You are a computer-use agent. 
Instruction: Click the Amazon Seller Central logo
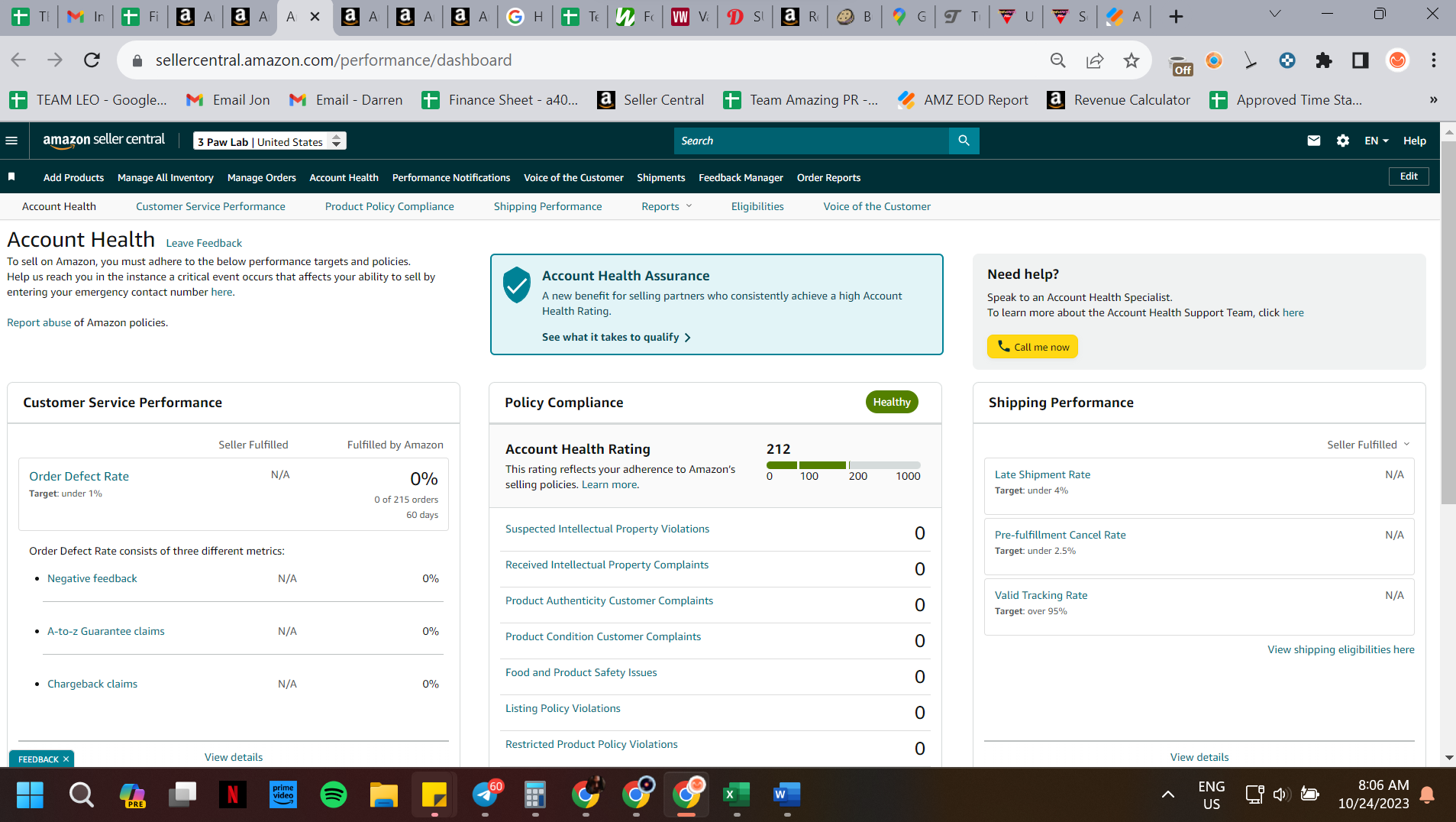point(104,140)
